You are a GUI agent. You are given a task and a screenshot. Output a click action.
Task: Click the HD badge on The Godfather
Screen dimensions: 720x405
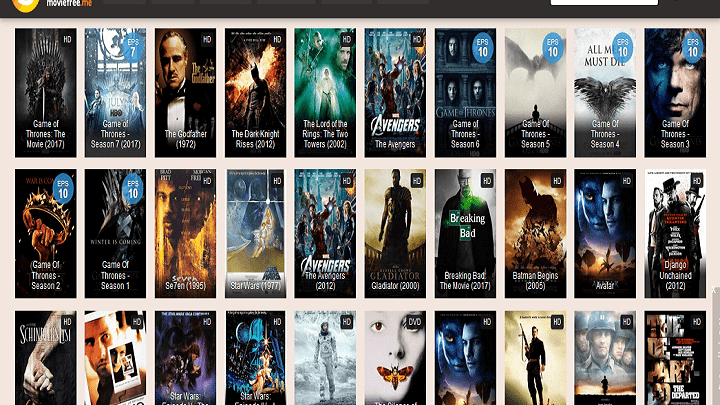point(207,39)
